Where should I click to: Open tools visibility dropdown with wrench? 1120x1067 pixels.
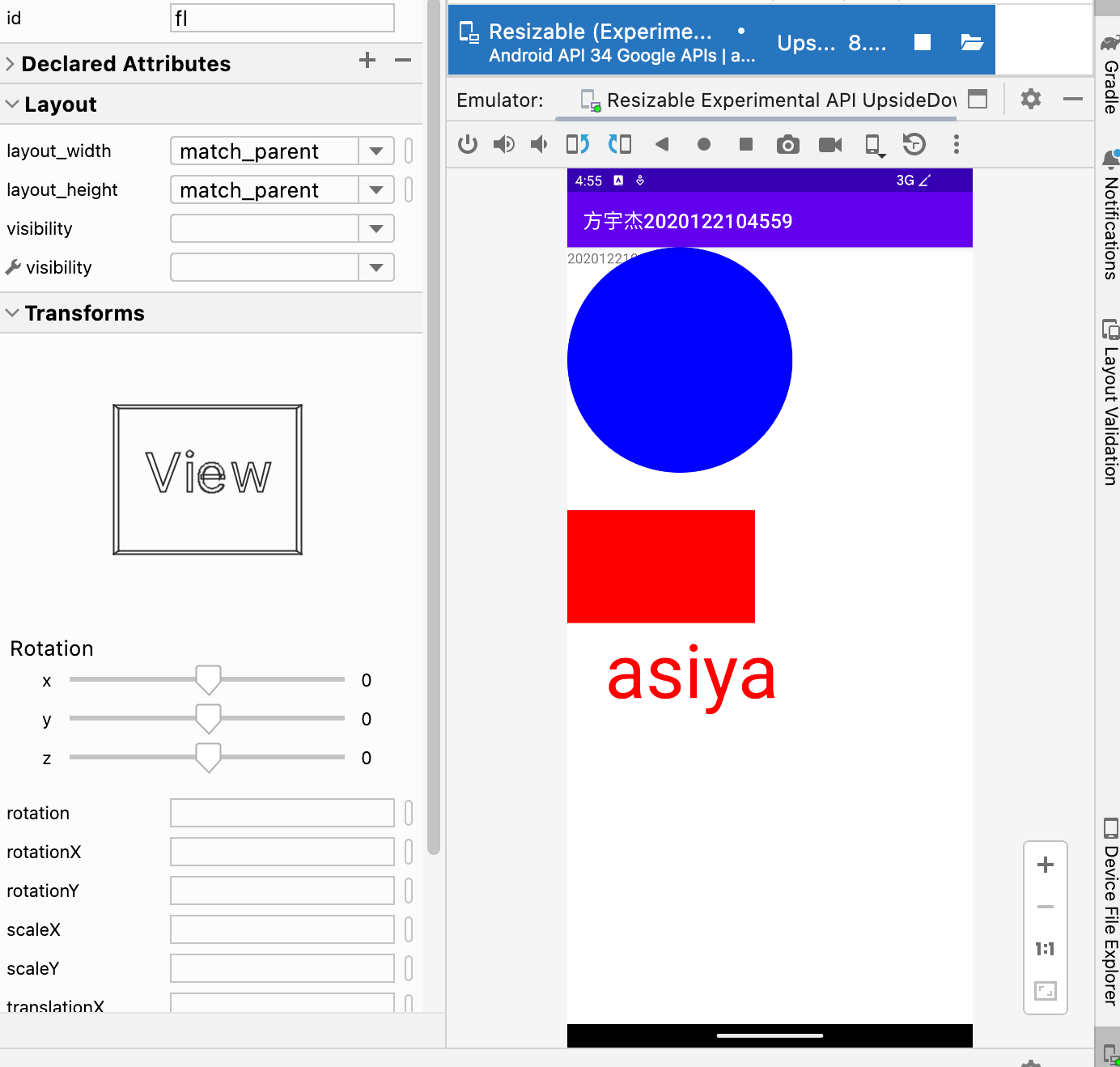(376, 268)
